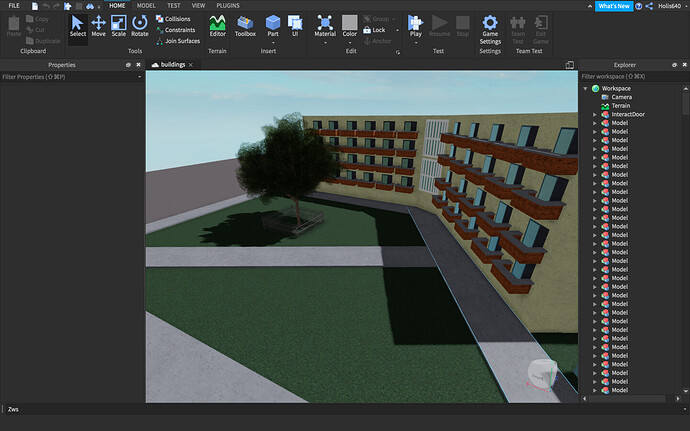The image size is (690, 431).
Task: Insert a new Part
Action: click(x=273, y=26)
